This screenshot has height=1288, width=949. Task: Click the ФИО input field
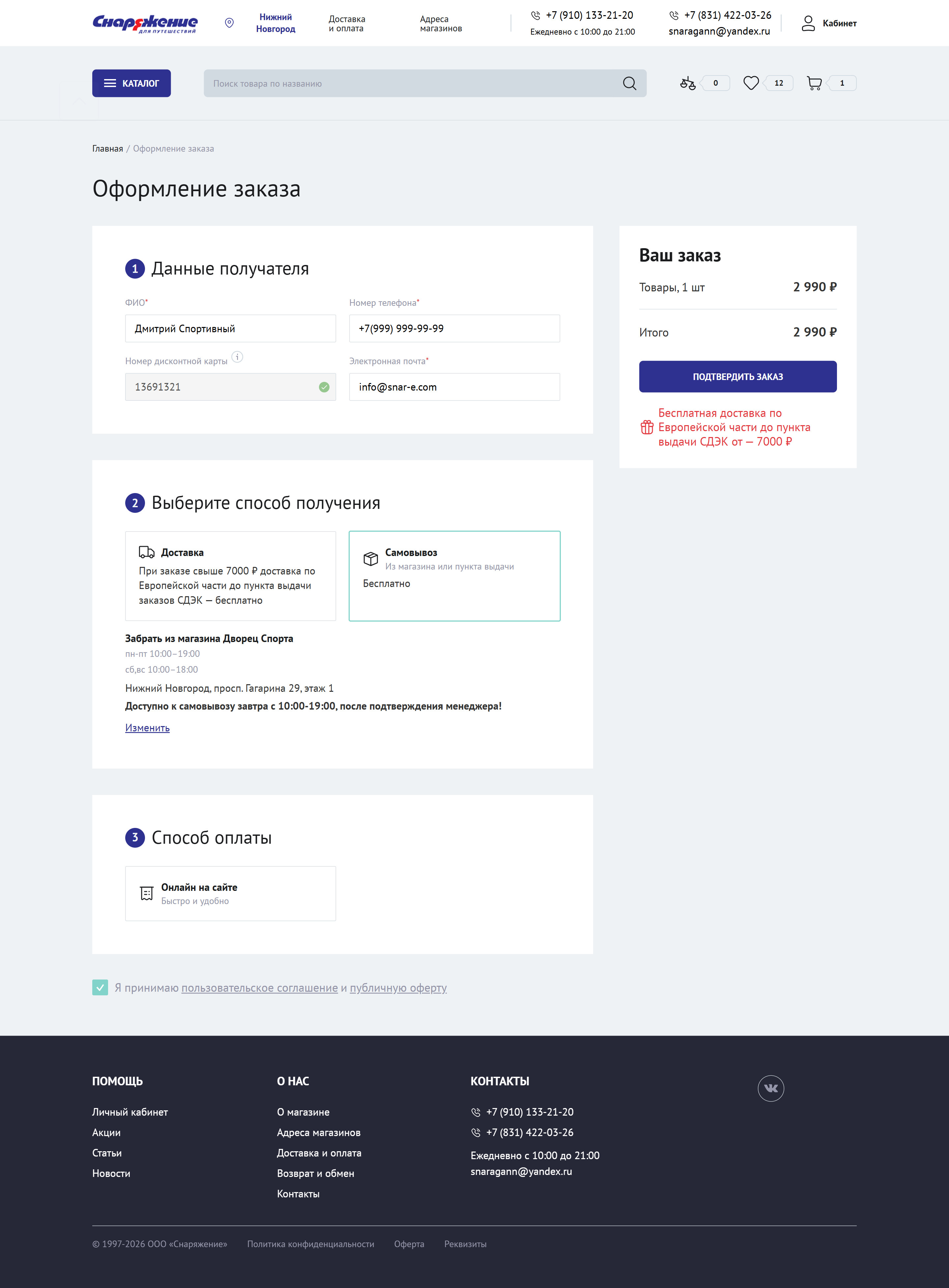(x=230, y=329)
